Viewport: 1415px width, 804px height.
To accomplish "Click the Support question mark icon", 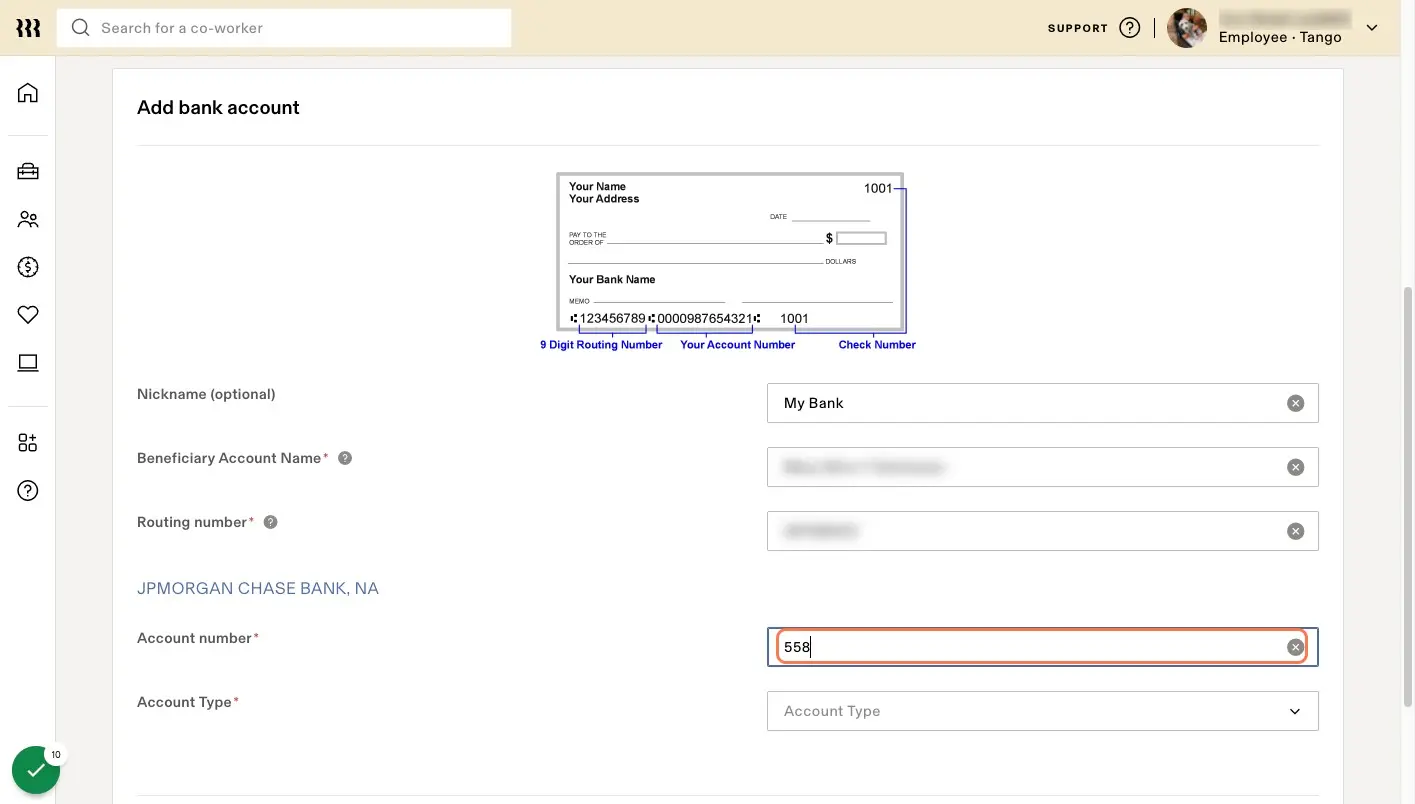I will click(1130, 28).
